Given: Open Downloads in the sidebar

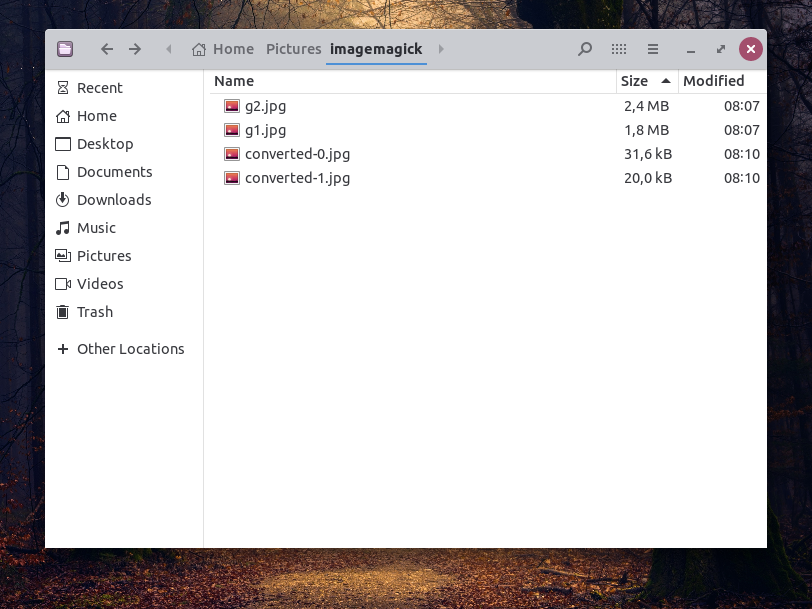Looking at the screenshot, I should coord(124,200).
